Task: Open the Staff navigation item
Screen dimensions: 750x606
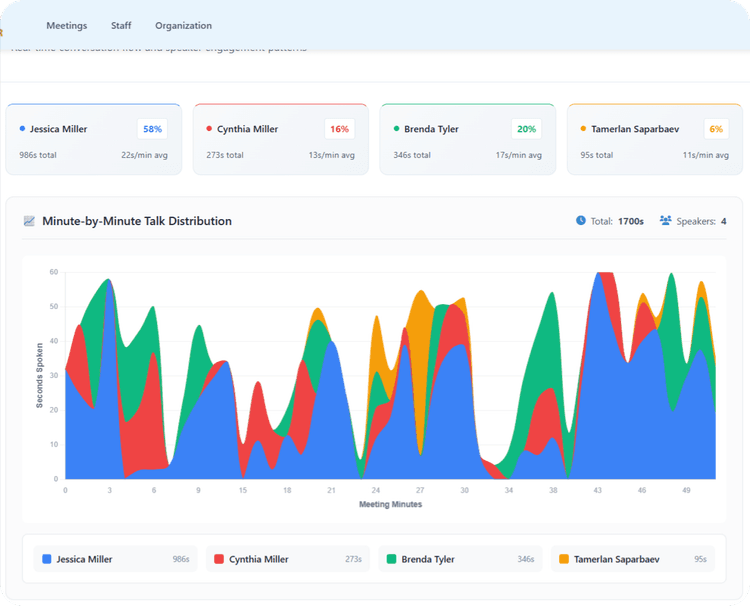Action: coord(121,26)
